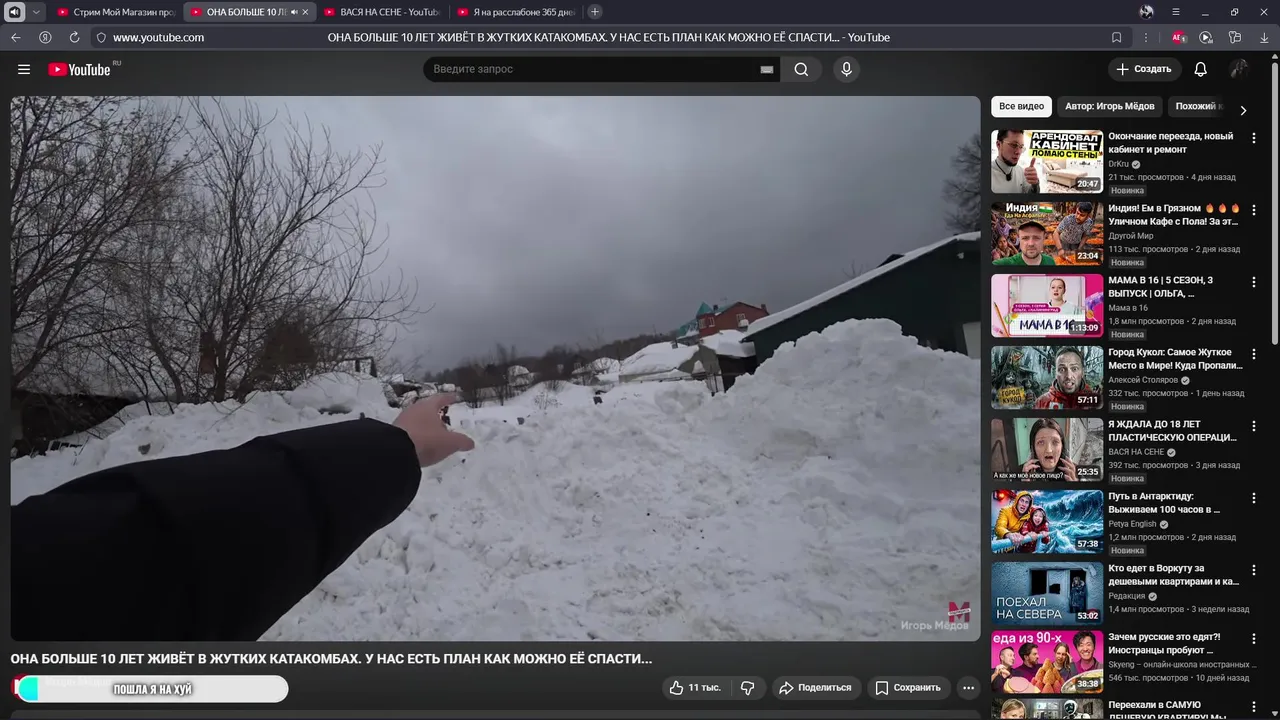1280x720 pixels.
Task: Open 'Алексей Столяров' channel name
Action: (x=1143, y=380)
